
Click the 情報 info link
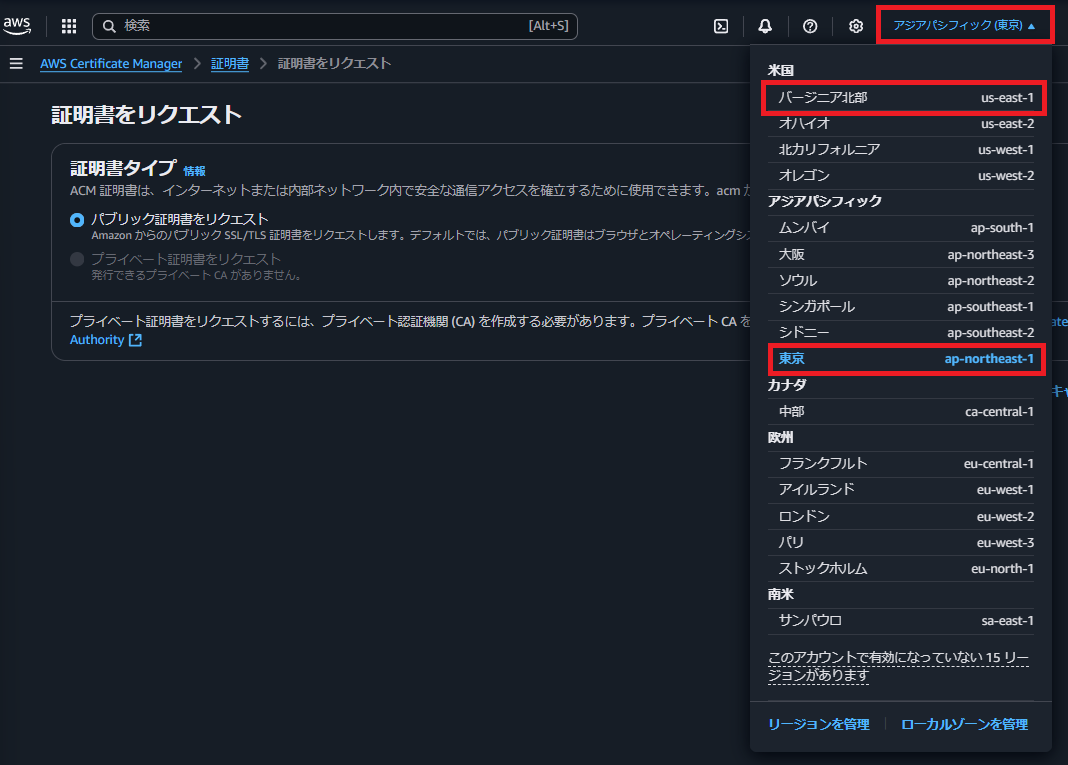coord(194,170)
